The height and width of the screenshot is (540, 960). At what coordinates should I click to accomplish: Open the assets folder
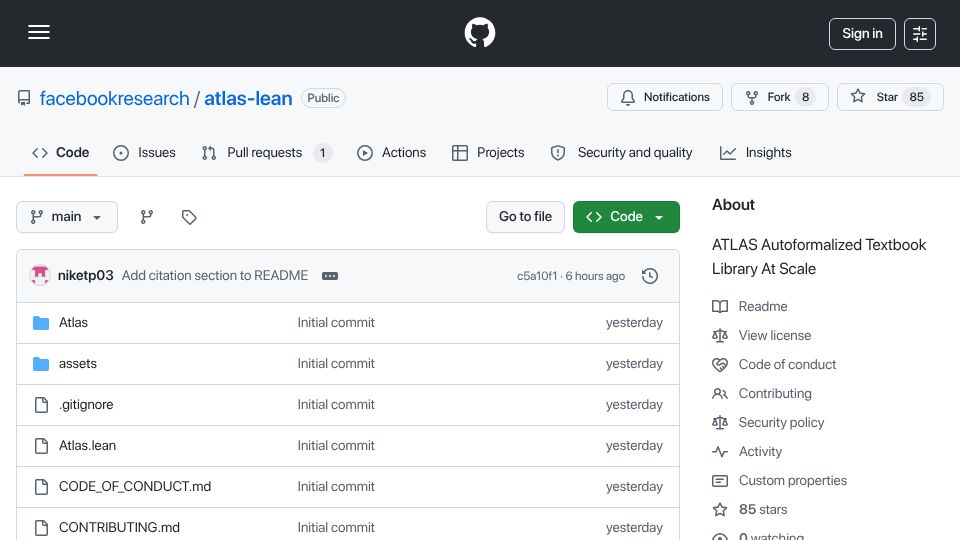(x=78, y=364)
